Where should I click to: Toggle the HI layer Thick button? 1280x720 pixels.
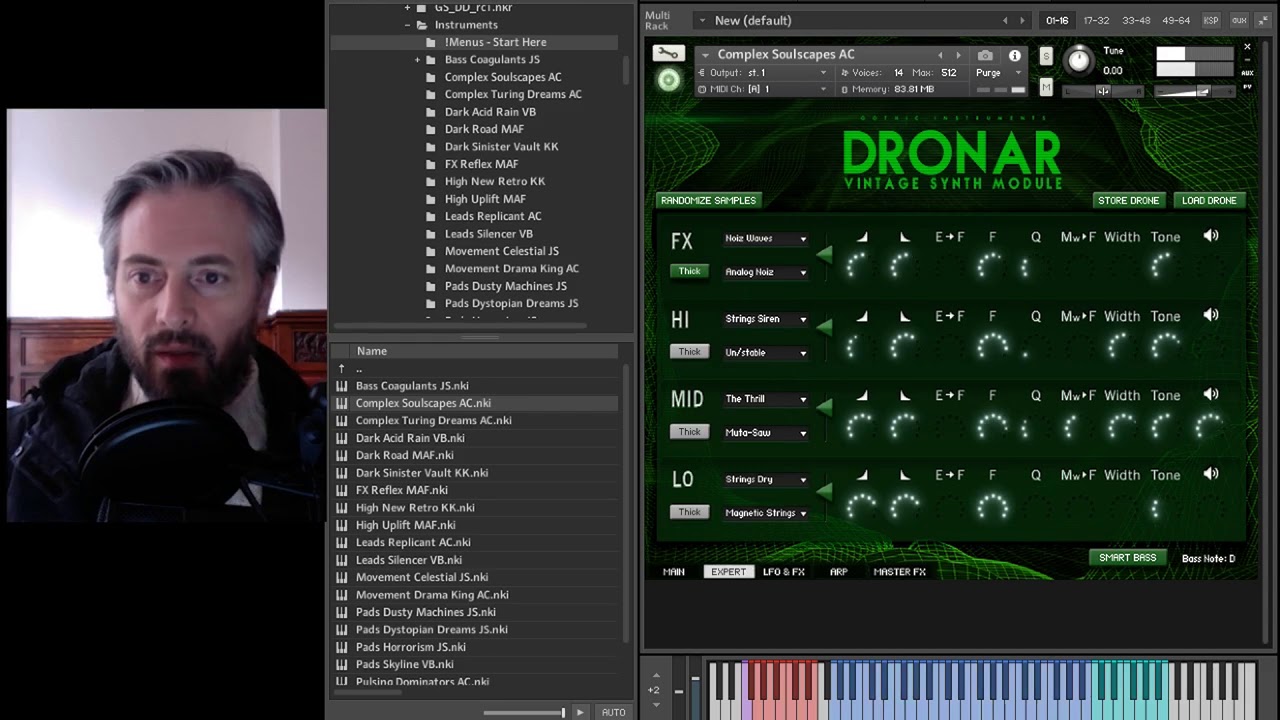coord(690,351)
